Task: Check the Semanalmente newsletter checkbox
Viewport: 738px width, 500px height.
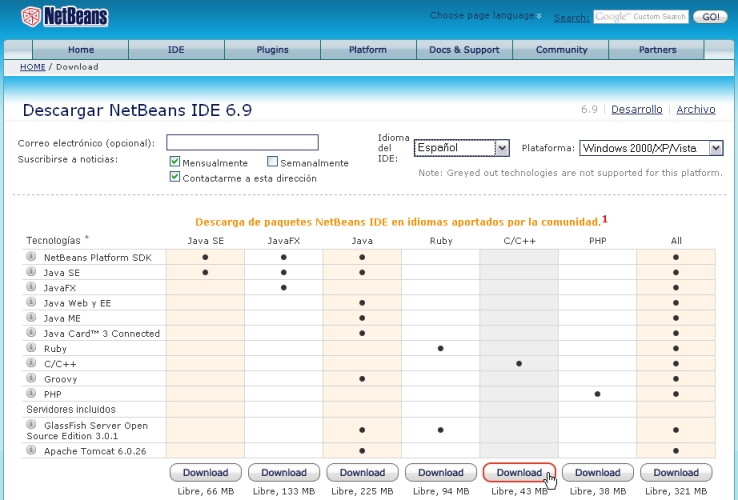Action: 272,161
